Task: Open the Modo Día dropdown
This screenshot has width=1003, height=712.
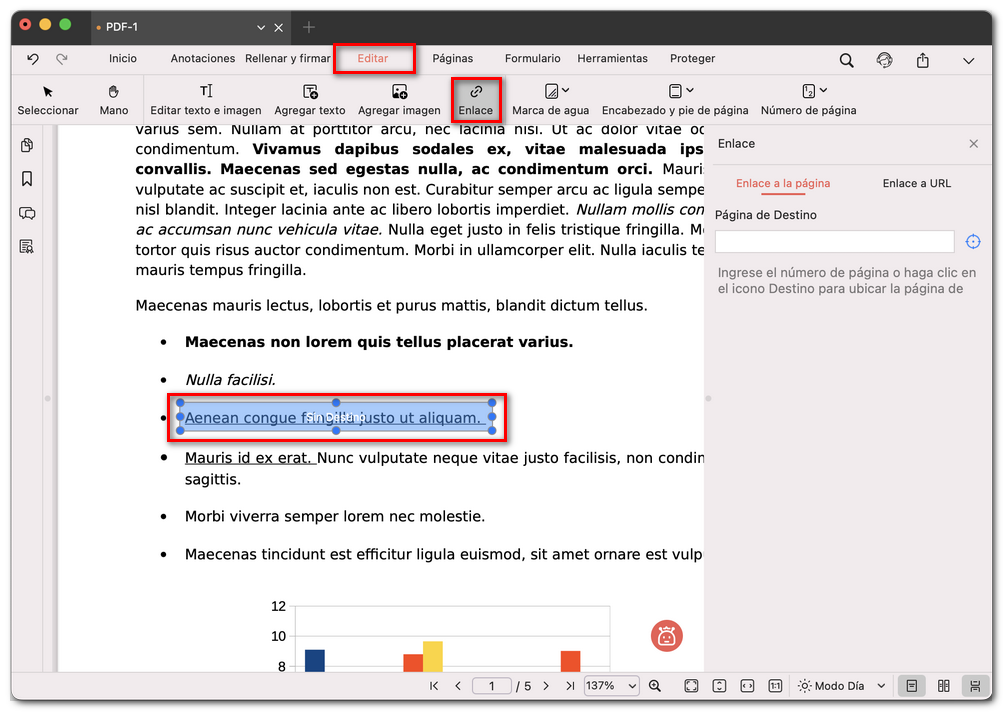Action: (841, 686)
